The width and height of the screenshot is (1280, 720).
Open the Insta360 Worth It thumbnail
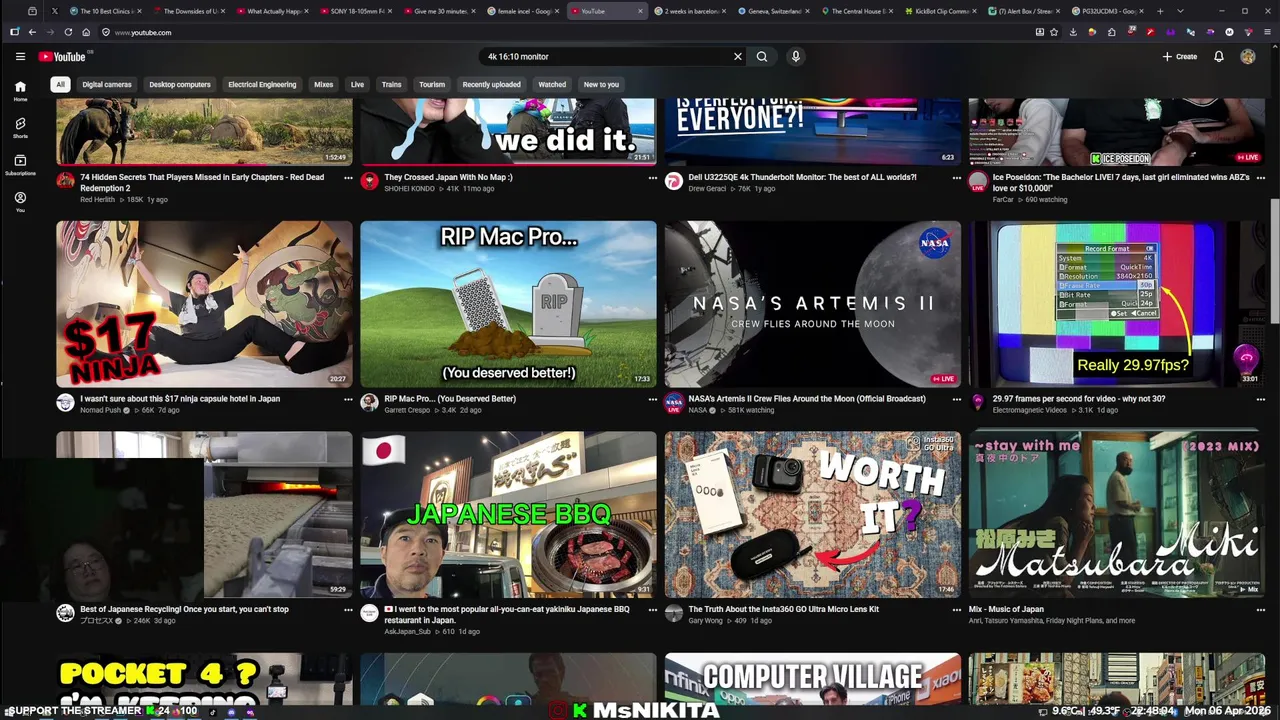pos(813,514)
